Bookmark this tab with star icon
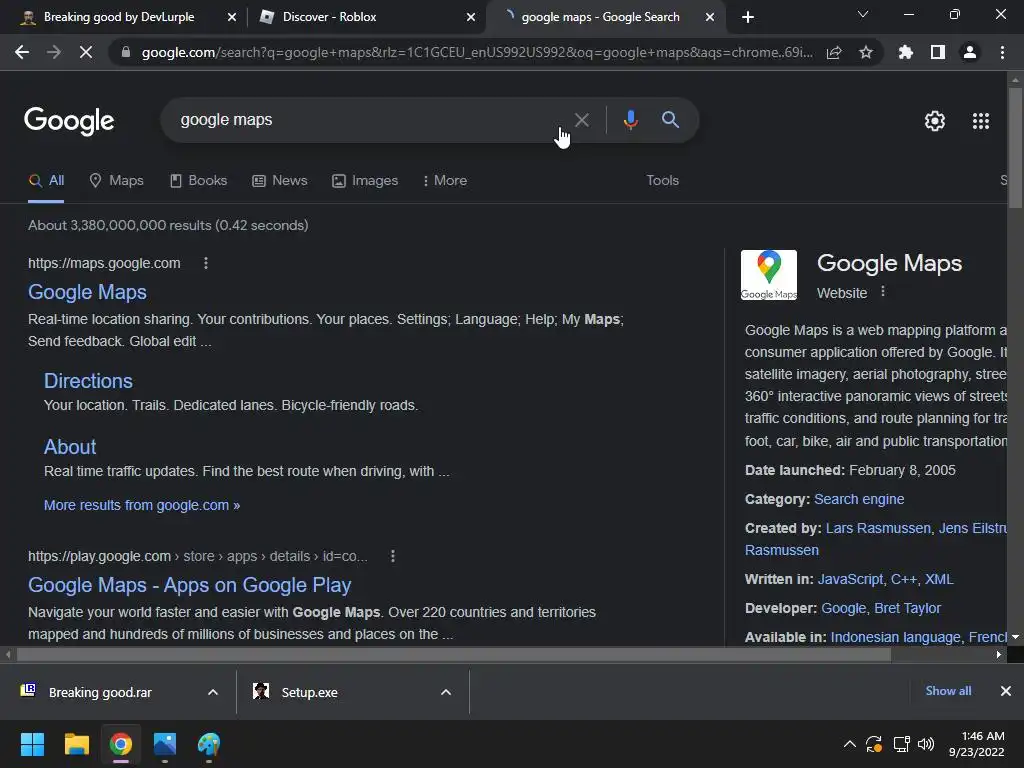 point(865,52)
